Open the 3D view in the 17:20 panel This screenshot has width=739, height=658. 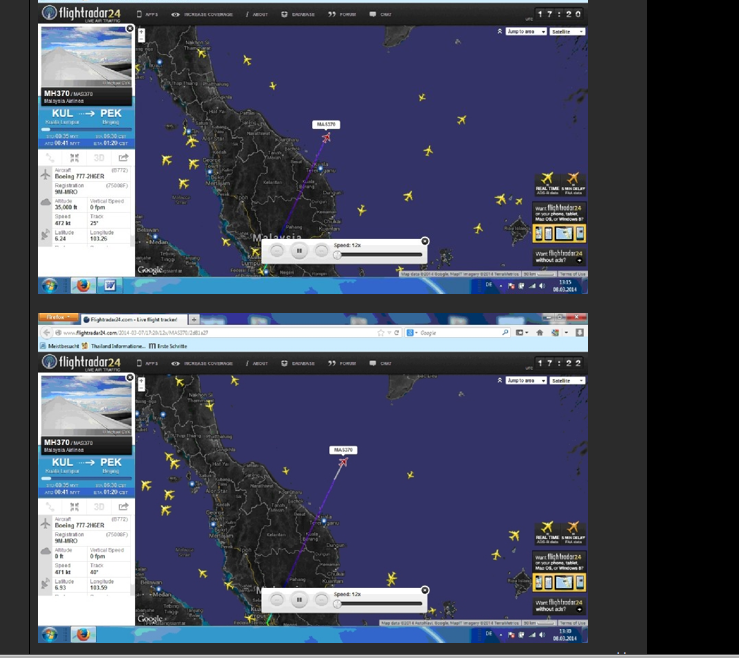(99, 158)
